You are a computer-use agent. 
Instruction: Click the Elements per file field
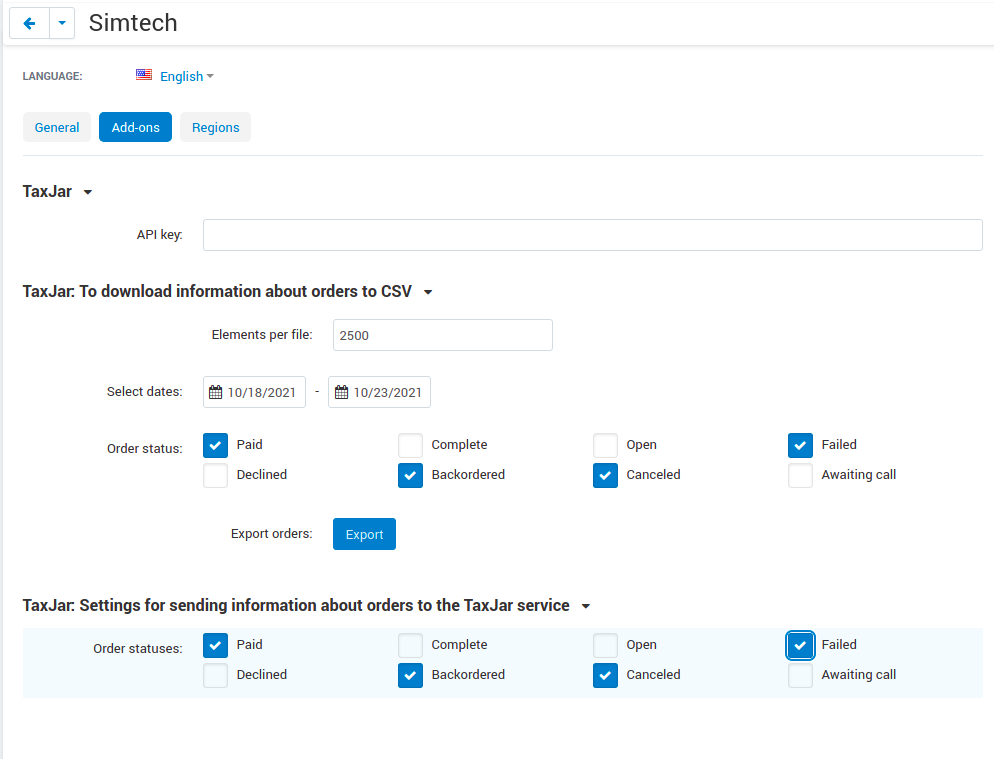(442, 335)
